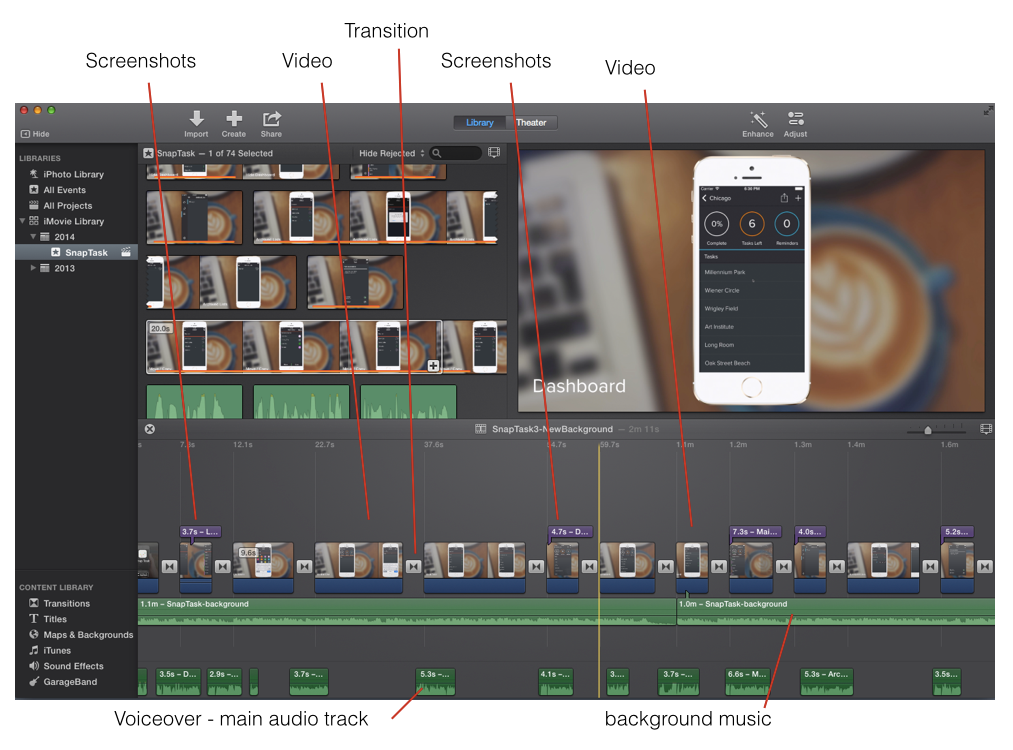
Task: Click filmstrip appearance icon beside search field
Action: (494, 152)
